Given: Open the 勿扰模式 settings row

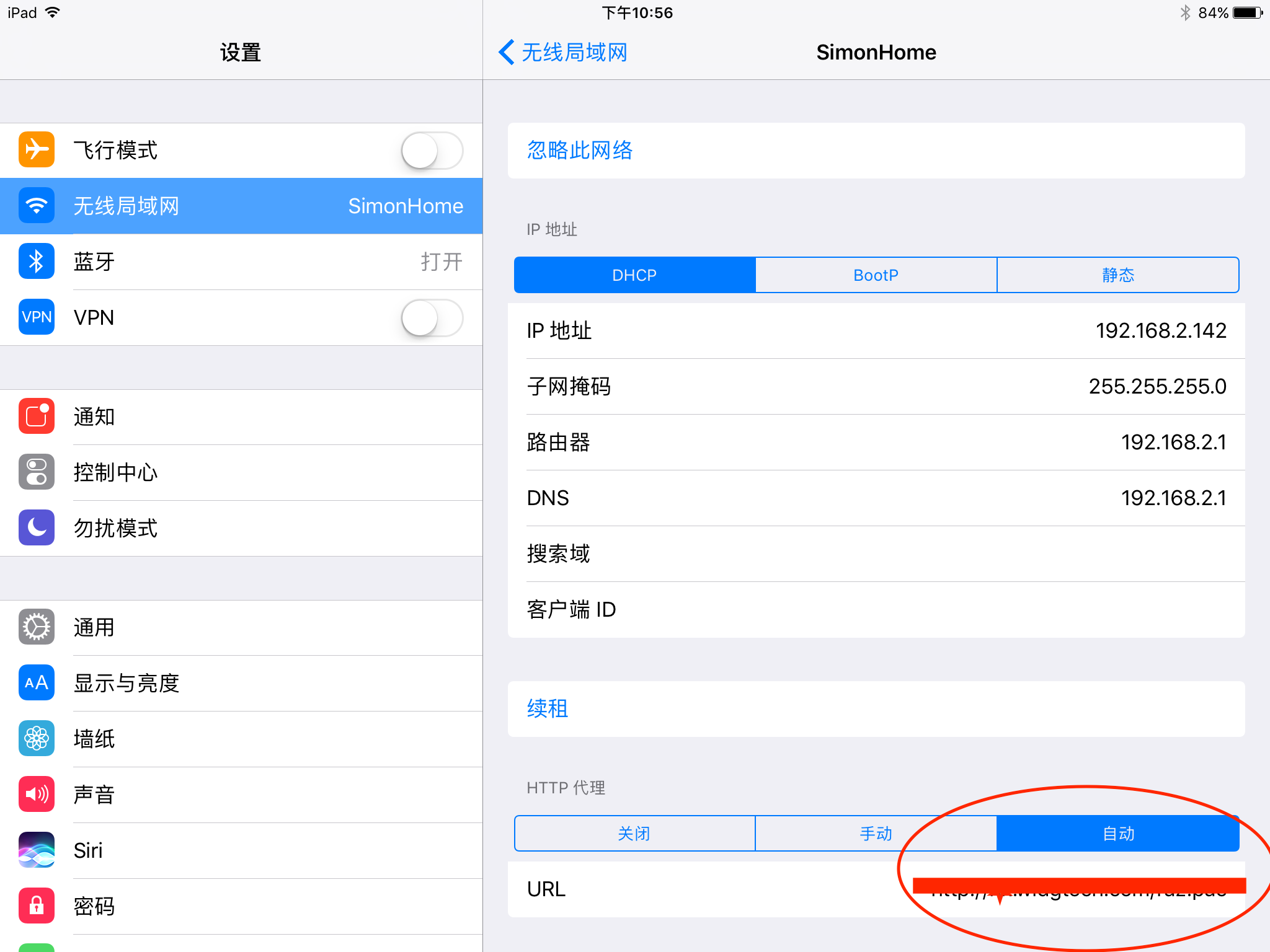Looking at the screenshot, I should 241,528.
